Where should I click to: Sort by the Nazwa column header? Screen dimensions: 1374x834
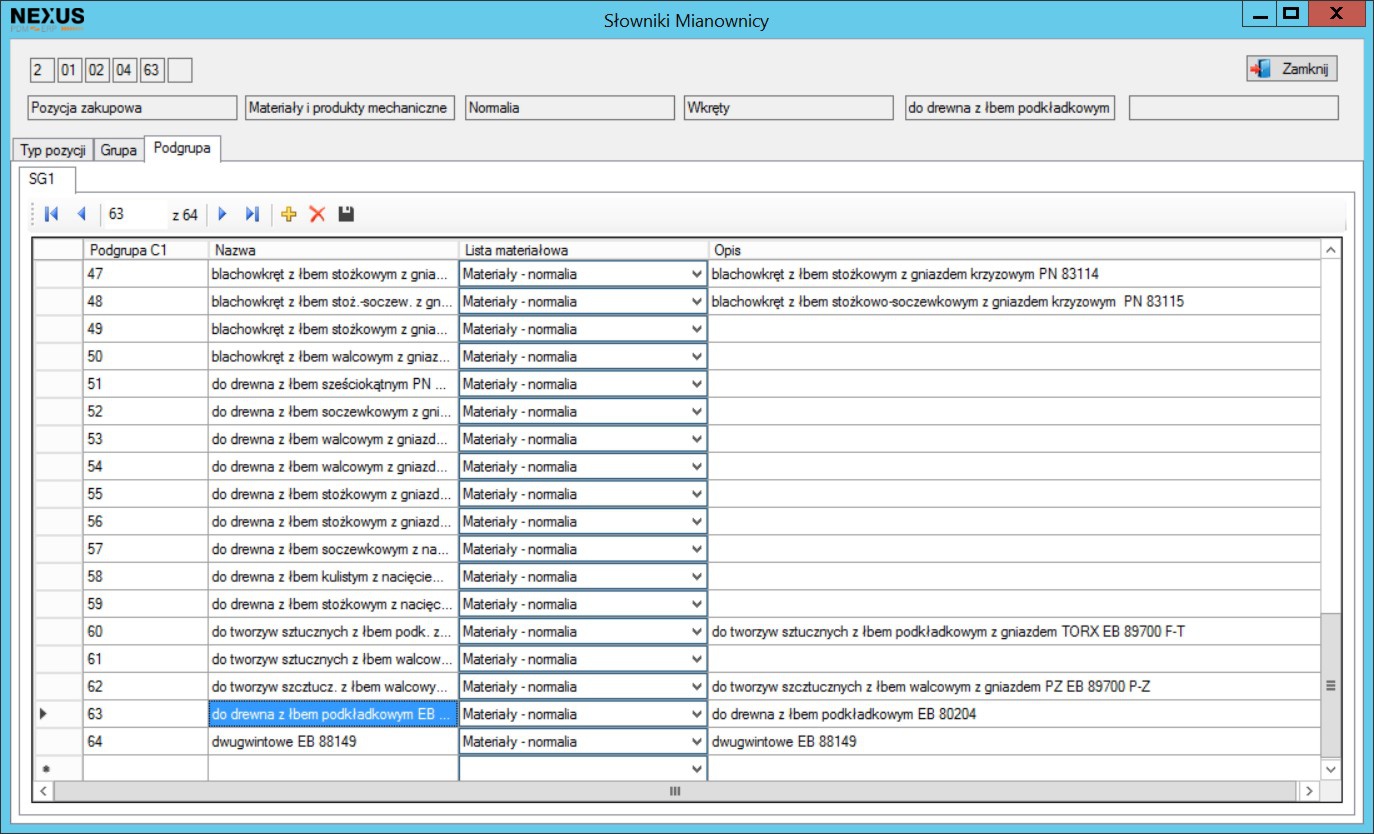[x=332, y=249]
